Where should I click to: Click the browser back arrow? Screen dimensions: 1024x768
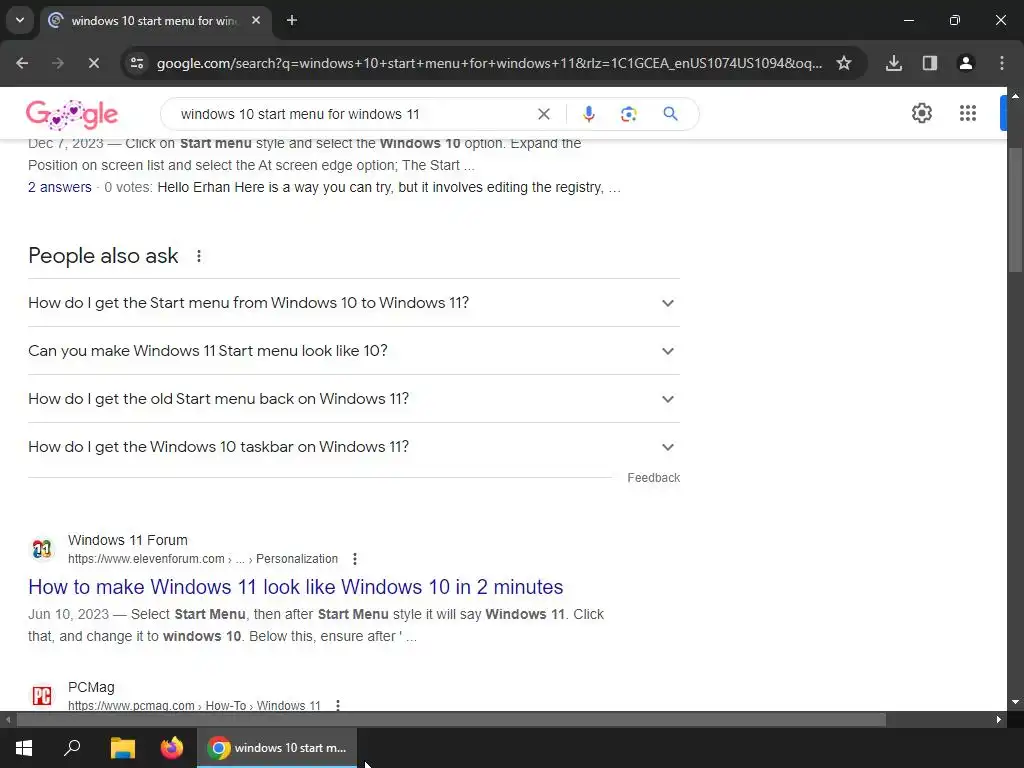pyautogui.click(x=22, y=63)
